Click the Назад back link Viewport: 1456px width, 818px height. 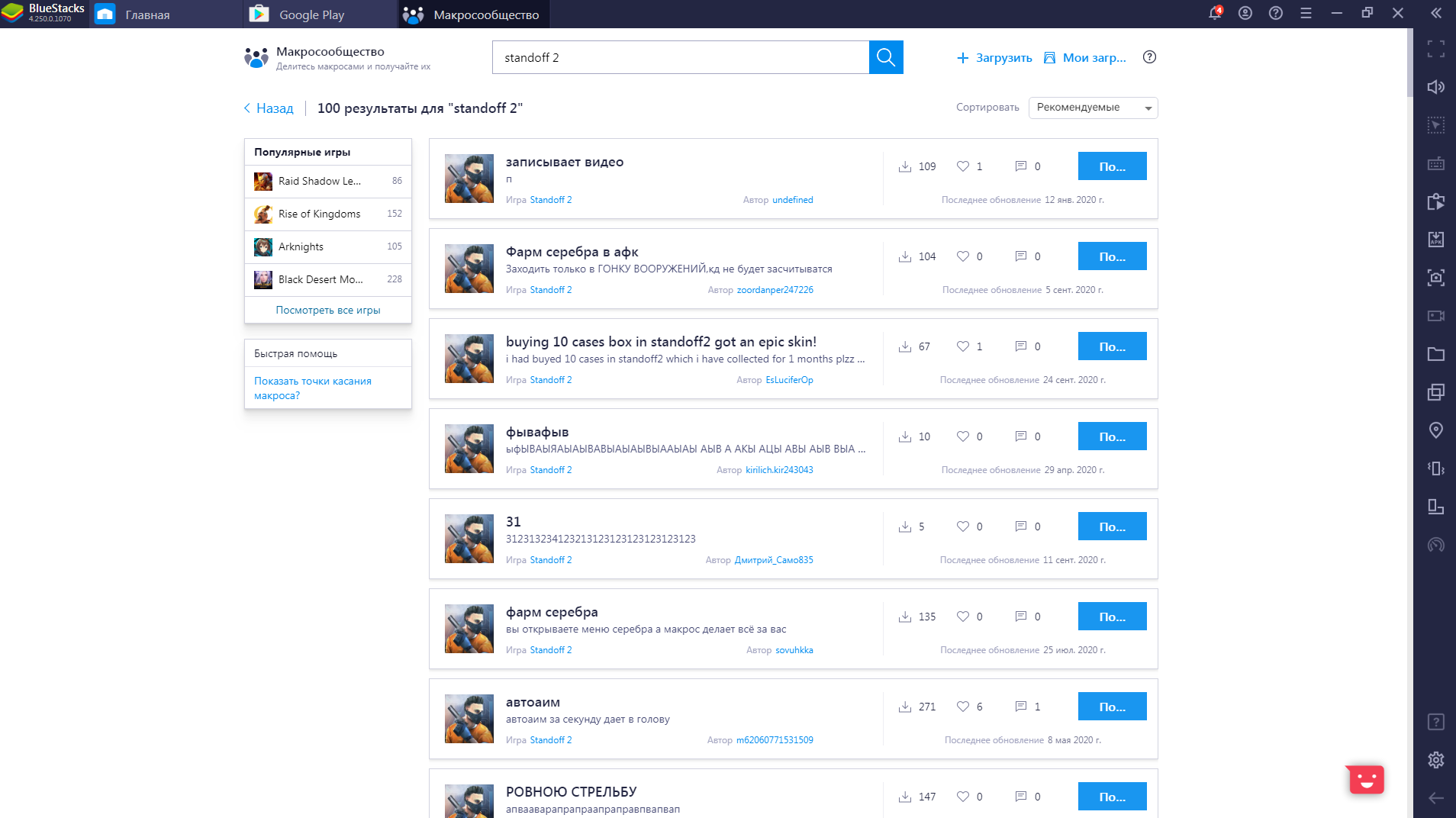pyautogui.click(x=269, y=108)
